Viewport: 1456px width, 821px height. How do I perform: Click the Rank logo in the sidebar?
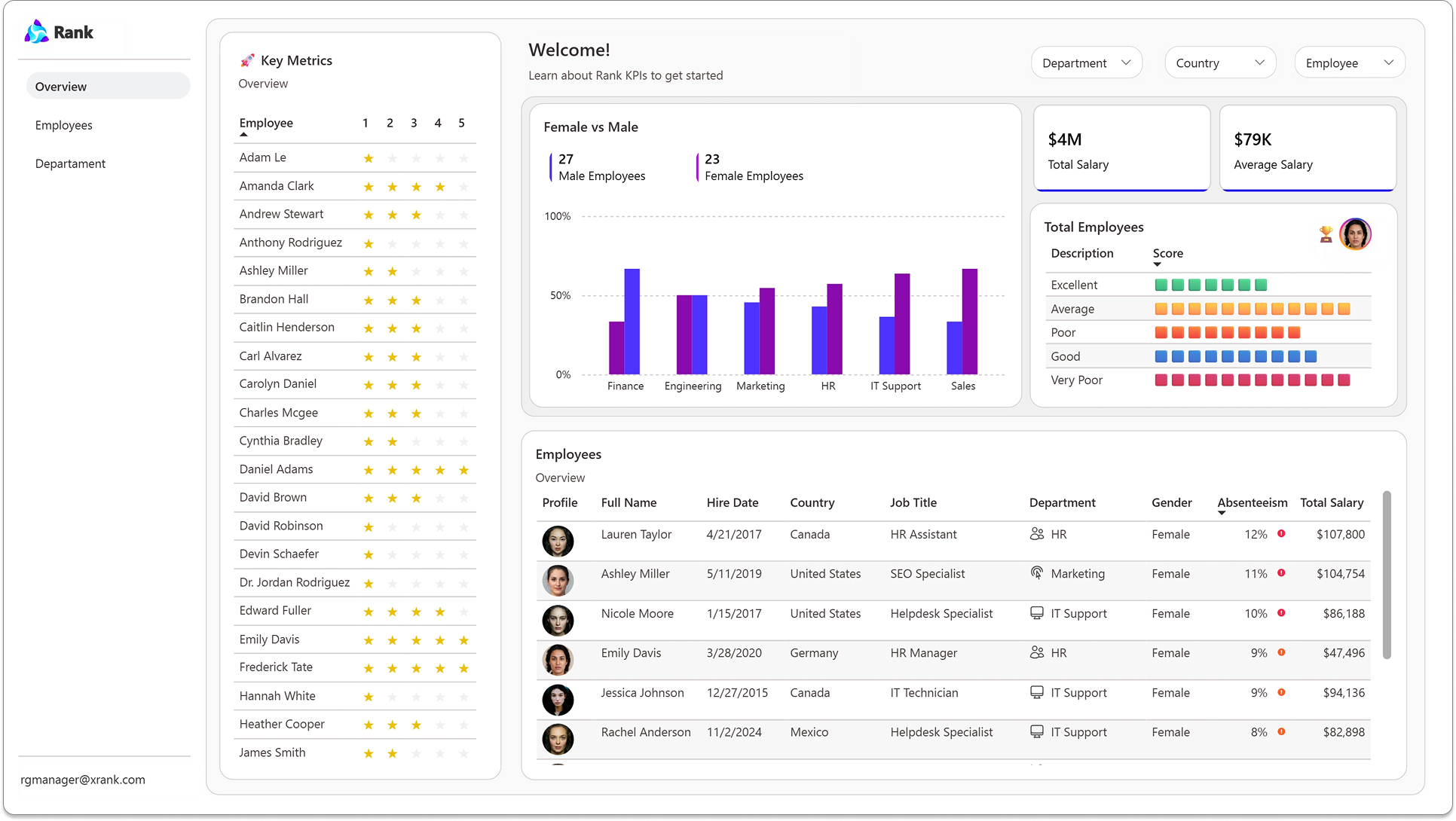point(59,32)
